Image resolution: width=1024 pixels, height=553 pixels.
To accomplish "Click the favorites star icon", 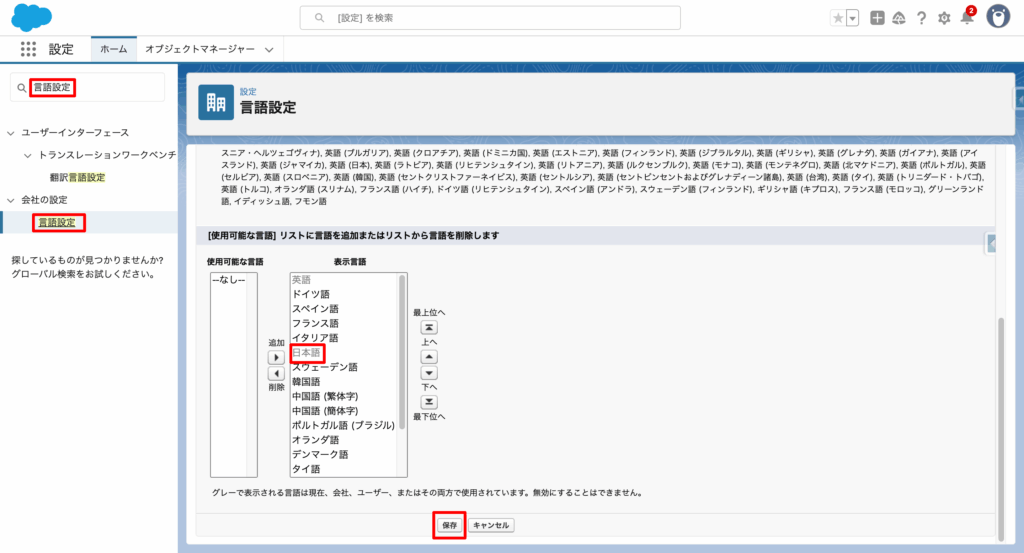I will (x=838, y=18).
